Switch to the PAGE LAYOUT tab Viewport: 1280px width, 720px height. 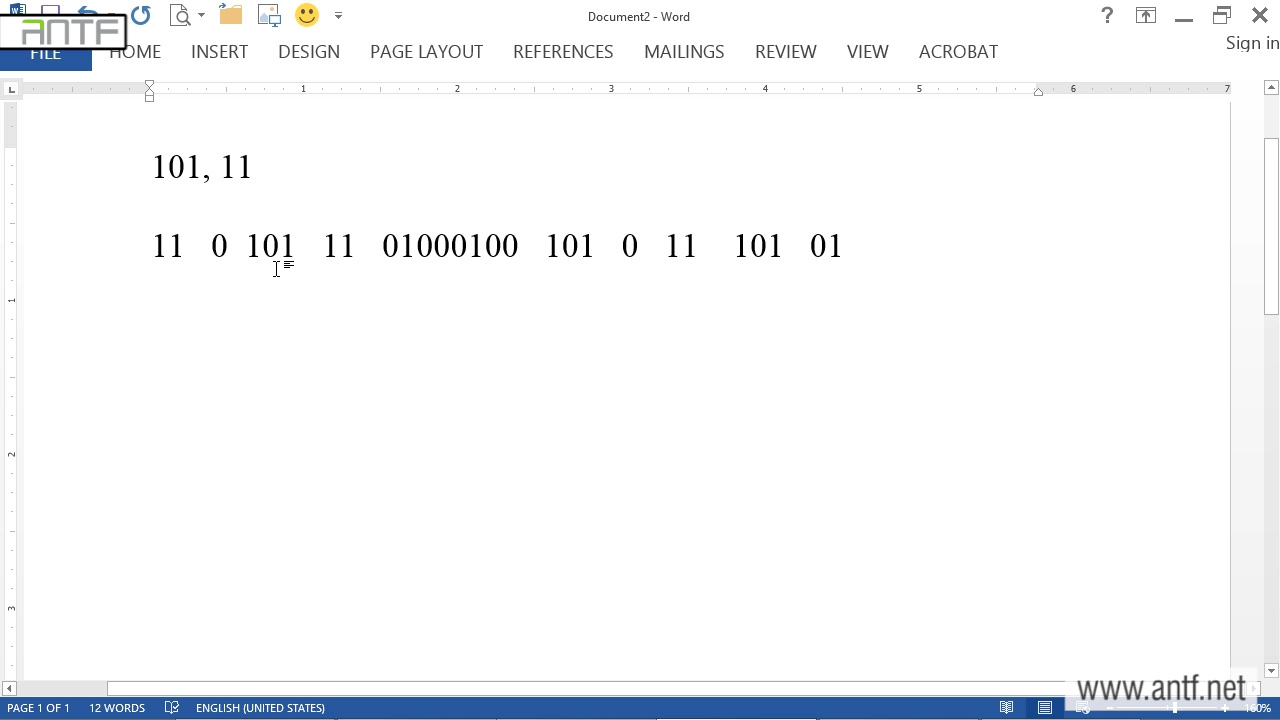point(426,52)
